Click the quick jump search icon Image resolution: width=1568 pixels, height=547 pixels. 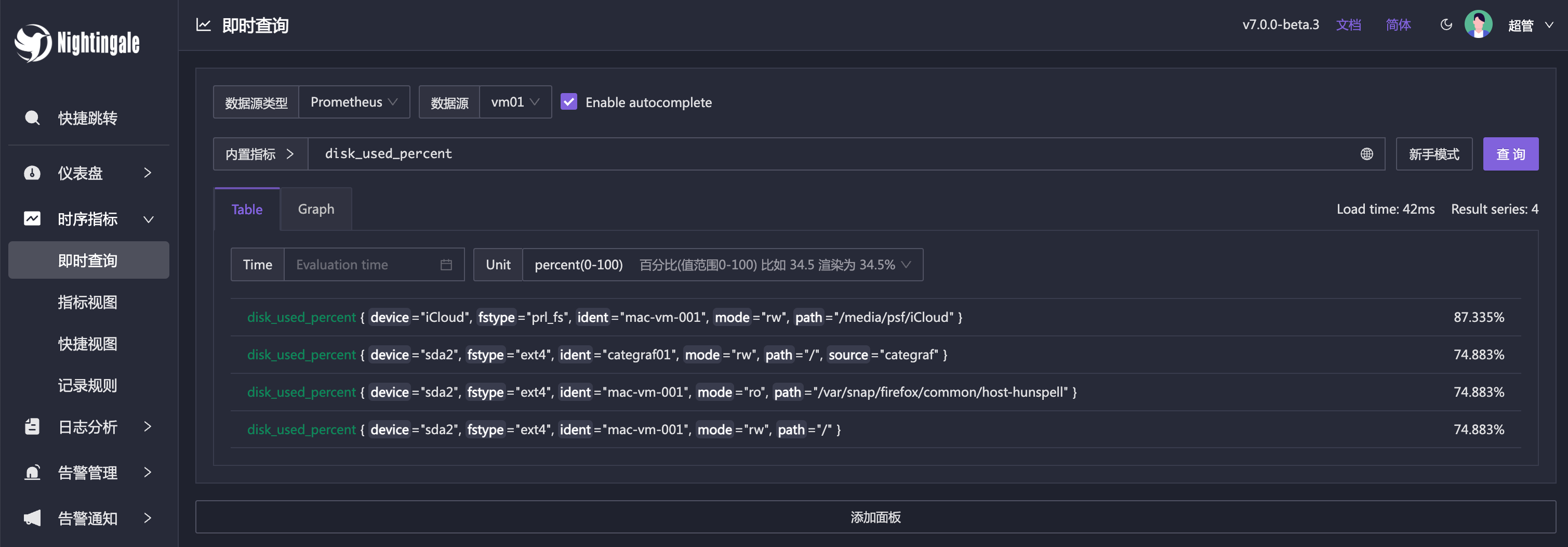pos(32,118)
